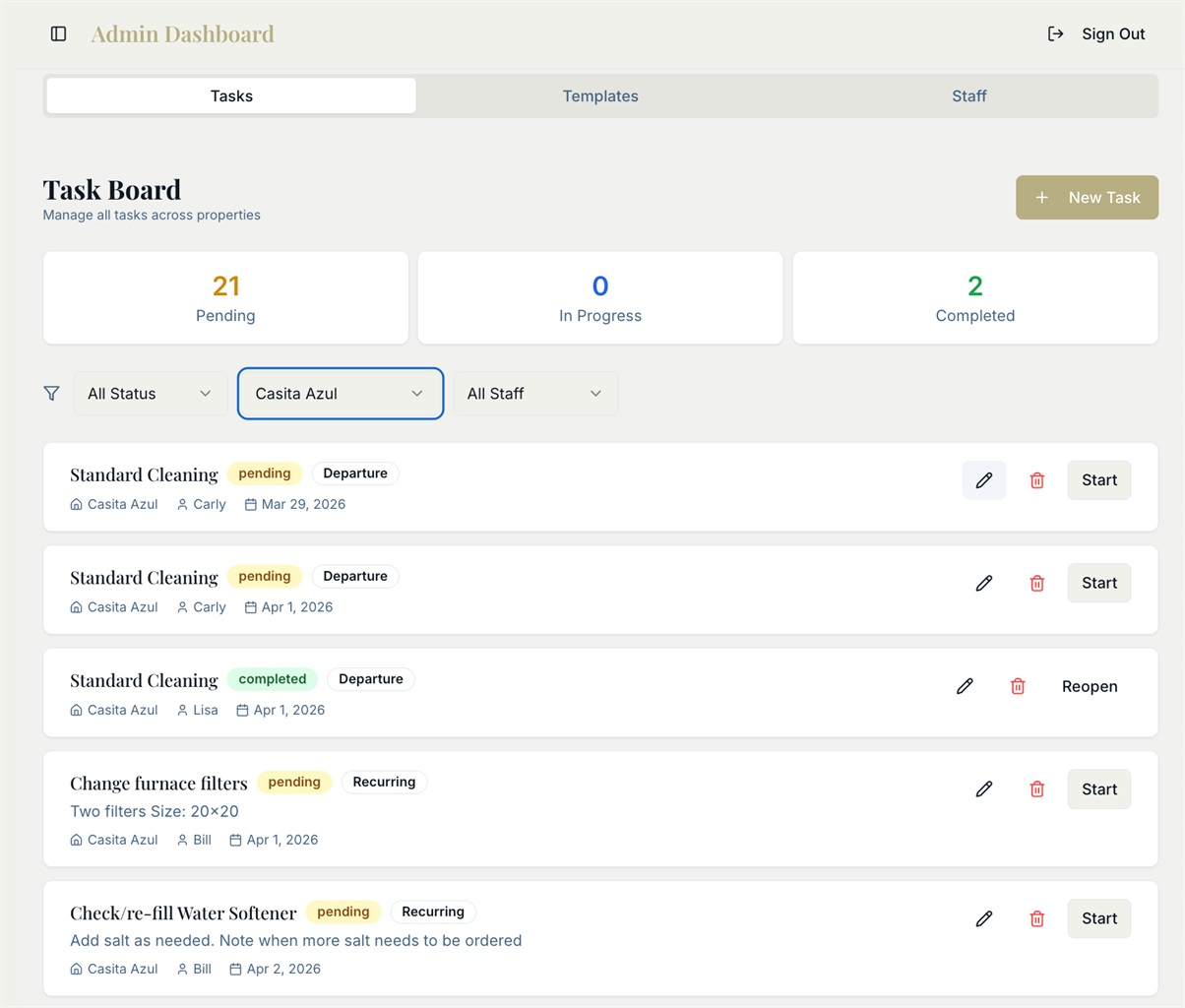Click the Sign Out text

1113,33
